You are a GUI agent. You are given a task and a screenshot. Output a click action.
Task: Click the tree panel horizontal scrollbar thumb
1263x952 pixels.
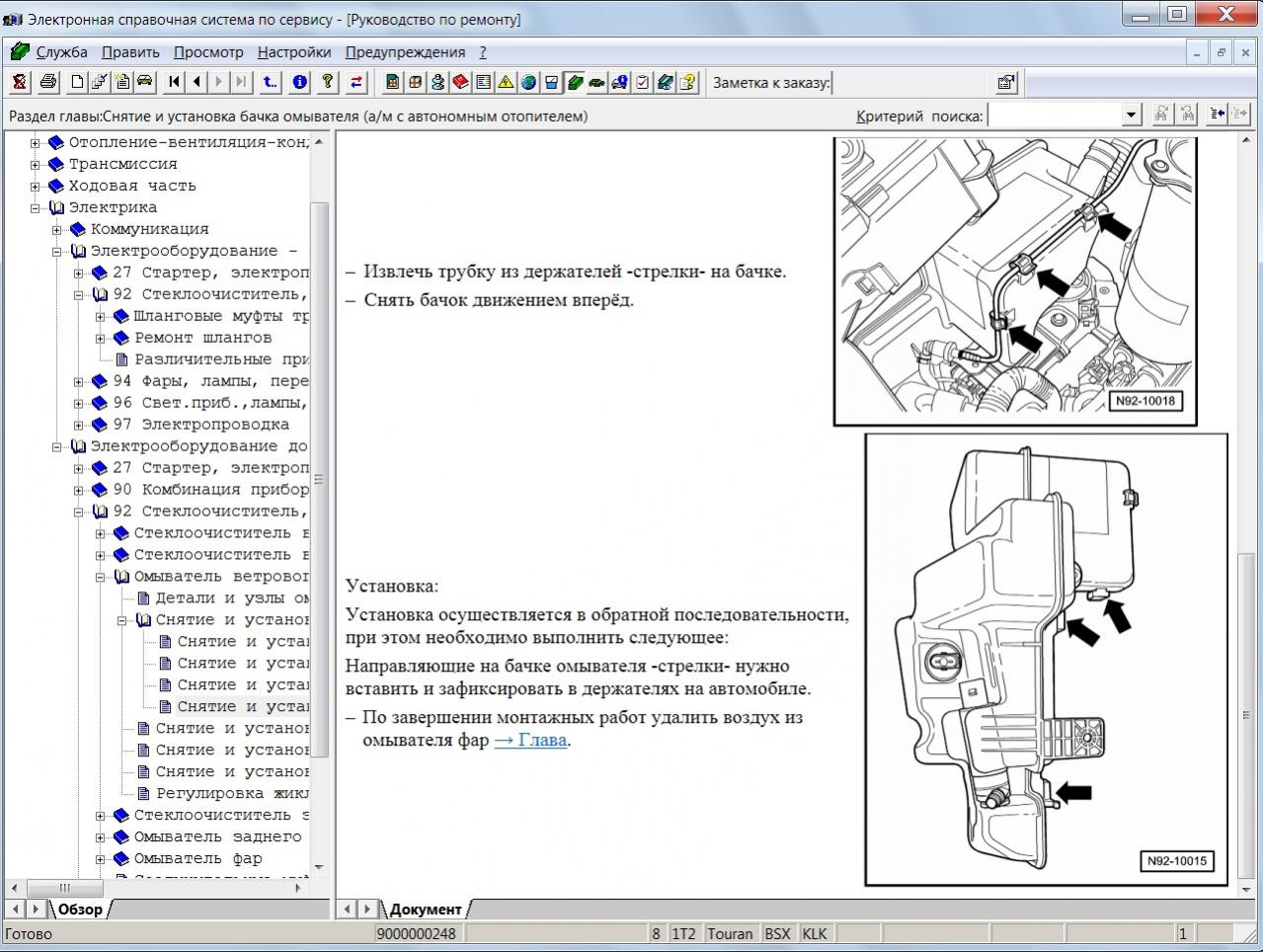click(x=65, y=887)
